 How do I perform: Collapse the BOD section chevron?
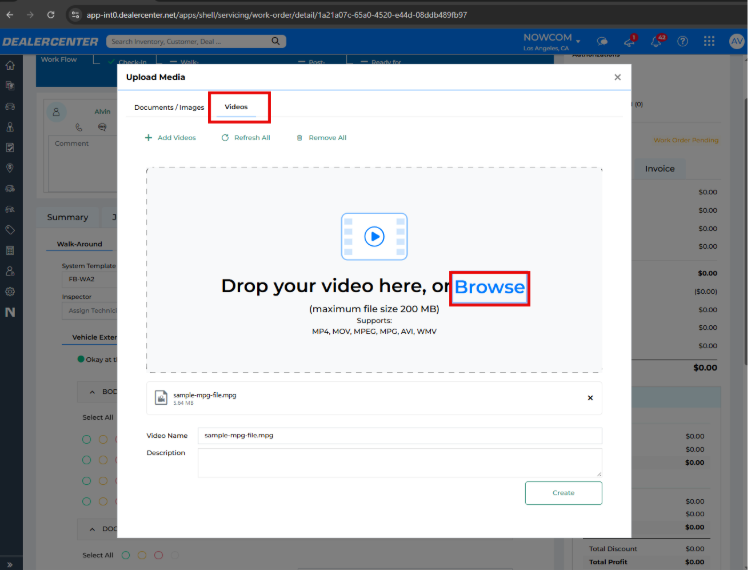[92, 392]
